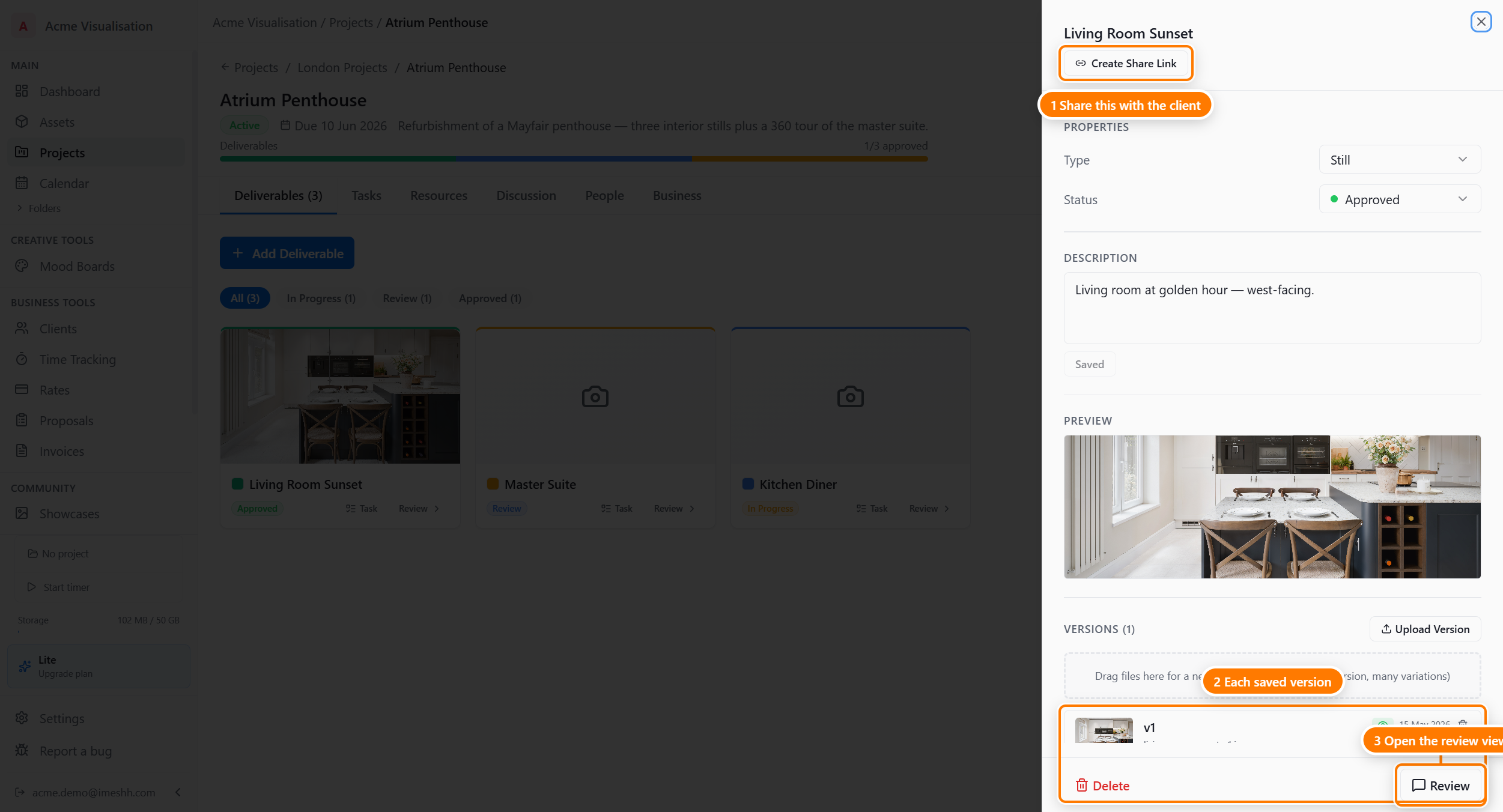Click Upload Version button
This screenshot has height=812, width=1503.
1425,629
